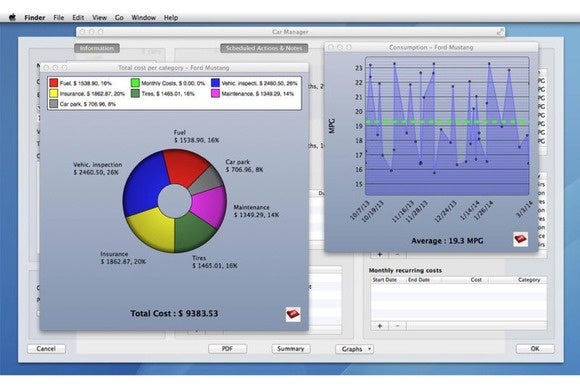This screenshot has width=580, height=388.
Task: Click the red export icon in the cost chart
Action: coord(293,314)
